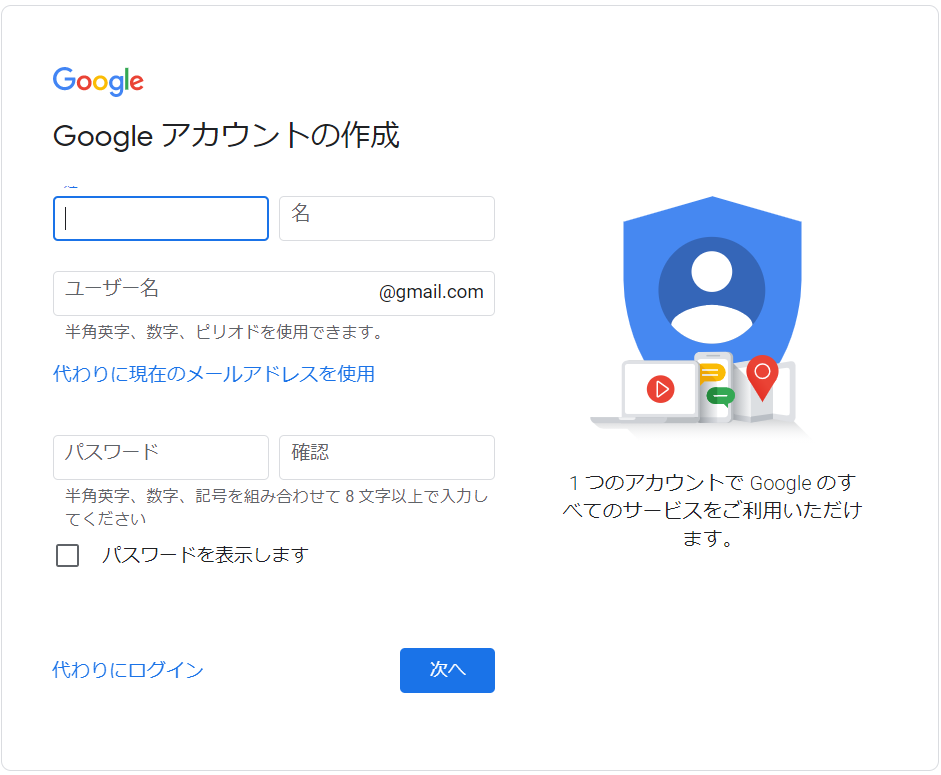Screen dimensions: 941x775
Task: Click the パスワード input field
Action: point(161,457)
